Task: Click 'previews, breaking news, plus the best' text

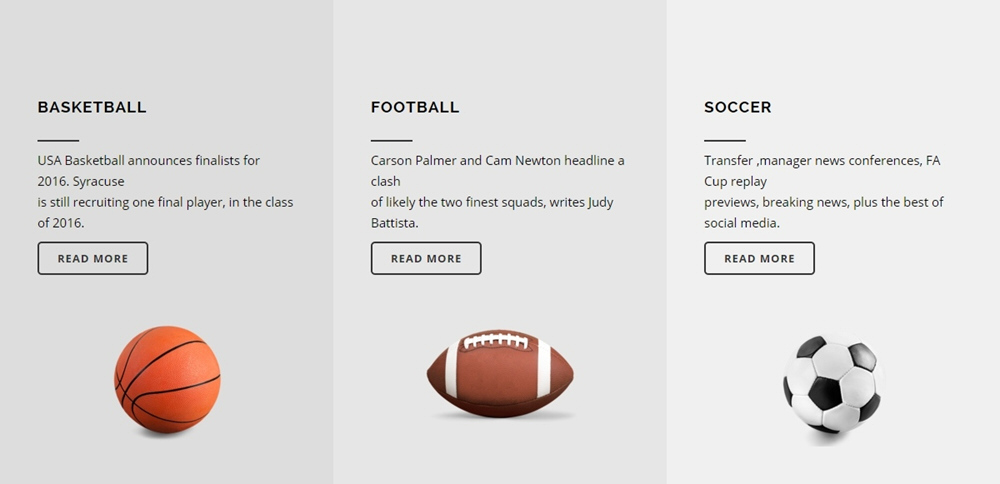Action: pos(816,203)
